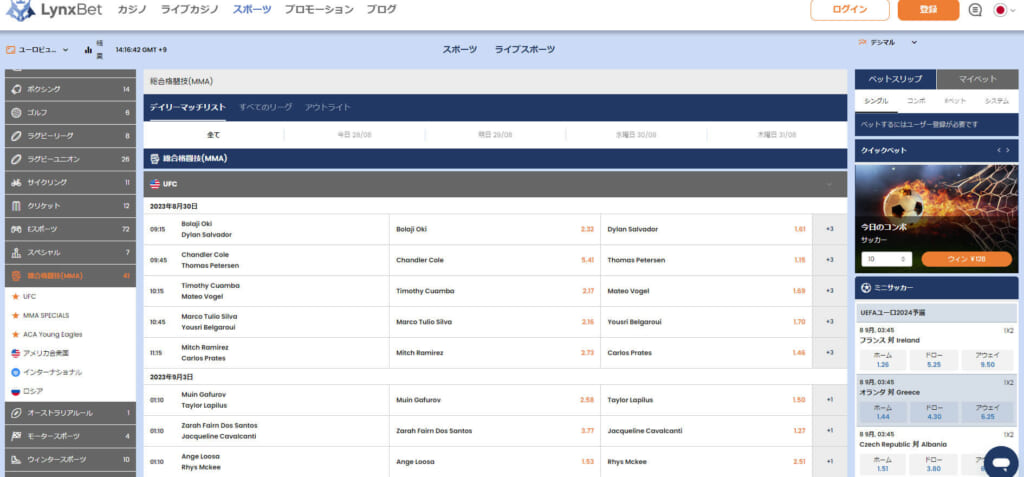Image resolution: width=1024 pixels, height=477 pixels.
Task: Click the cricket wicket icon for クリケット
Action: tap(17, 206)
